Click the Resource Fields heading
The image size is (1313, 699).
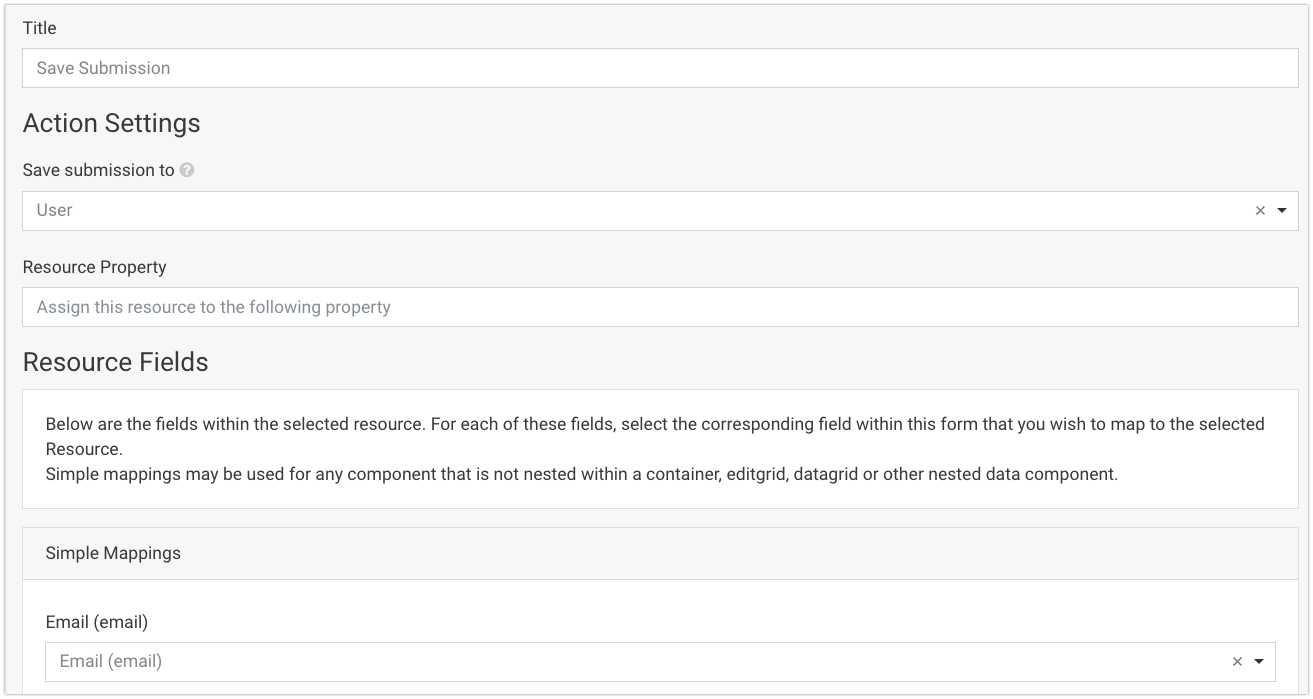(x=115, y=362)
